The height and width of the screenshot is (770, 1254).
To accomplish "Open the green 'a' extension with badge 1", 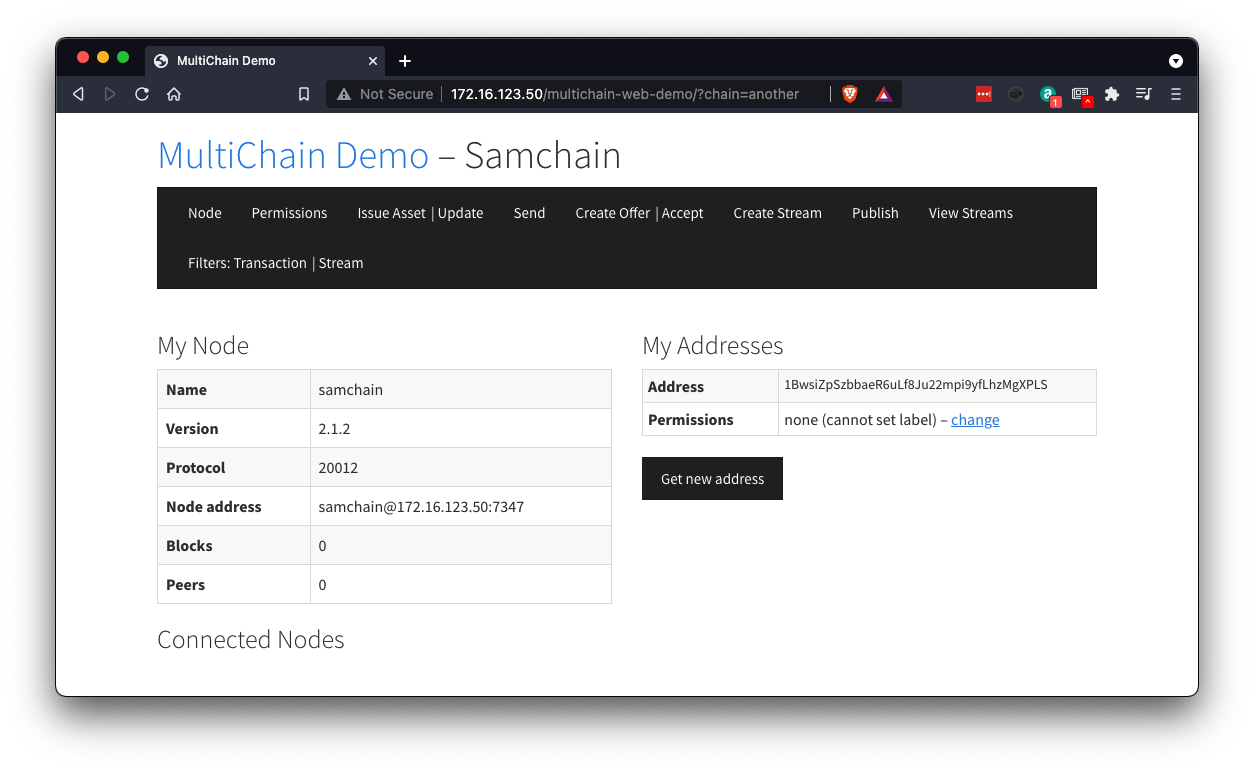I will (x=1048, y=95).
